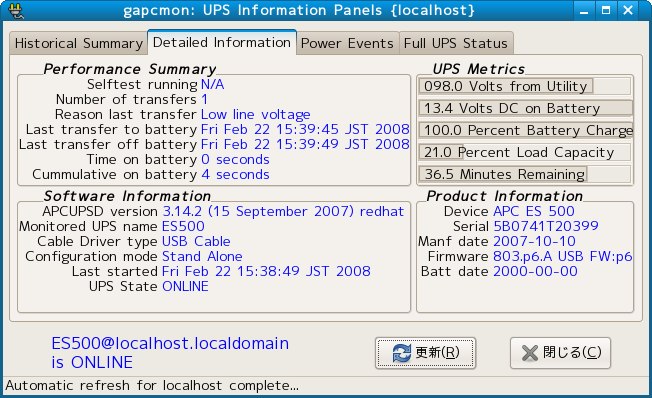Maximize the gapcmon window
Screen dimensions: 652x398
[x=606, y=10]
